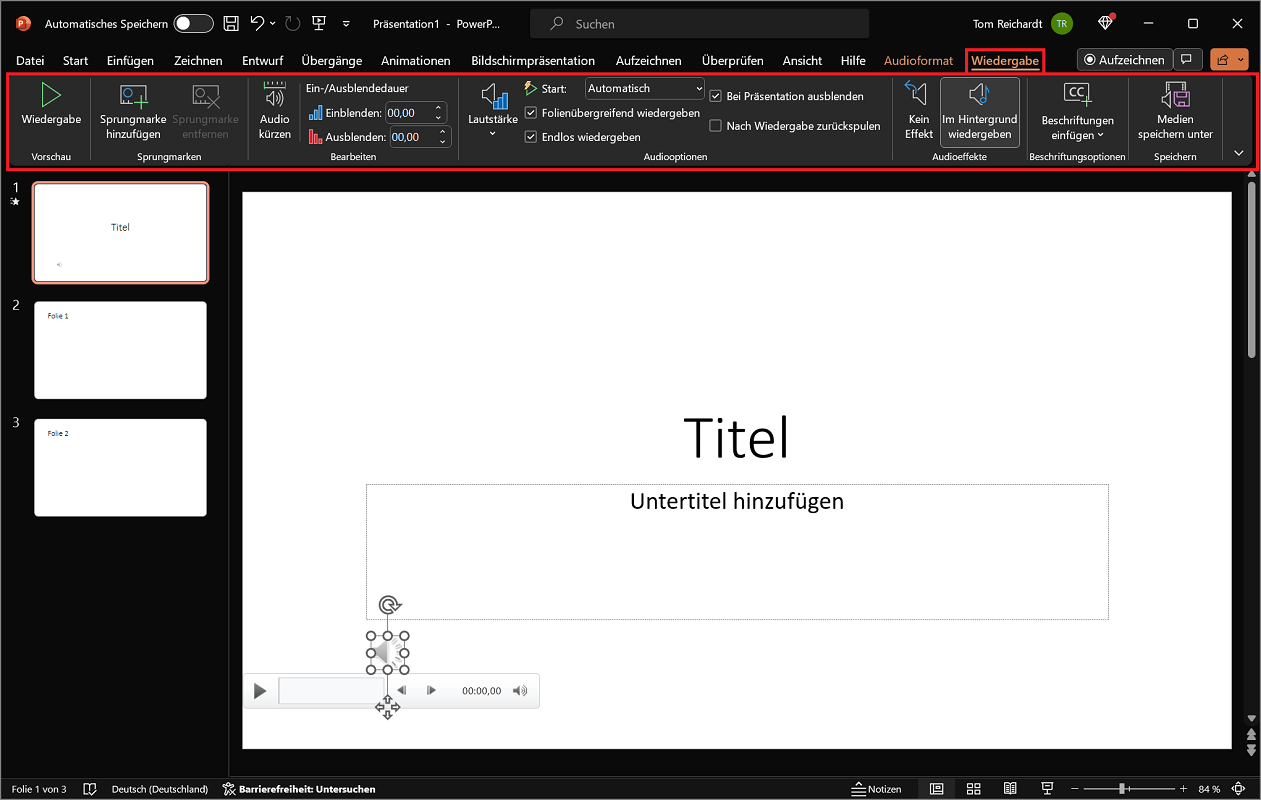
Task: Open the Lautstärke volume menu
Action: (x=493, y=110)
